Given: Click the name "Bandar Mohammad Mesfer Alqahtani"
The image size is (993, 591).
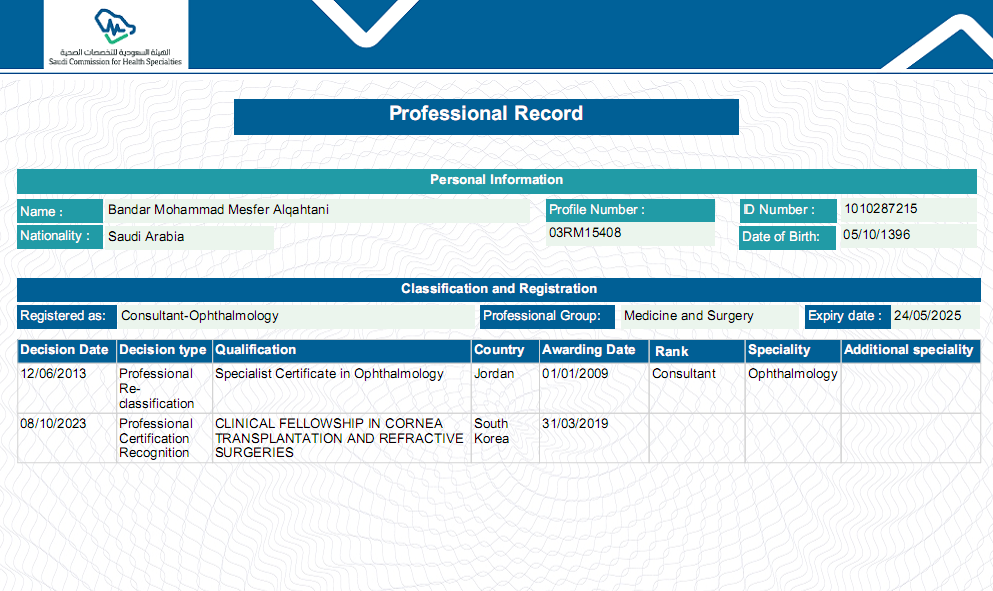Looking at the screenshot, I should (218, 210).
